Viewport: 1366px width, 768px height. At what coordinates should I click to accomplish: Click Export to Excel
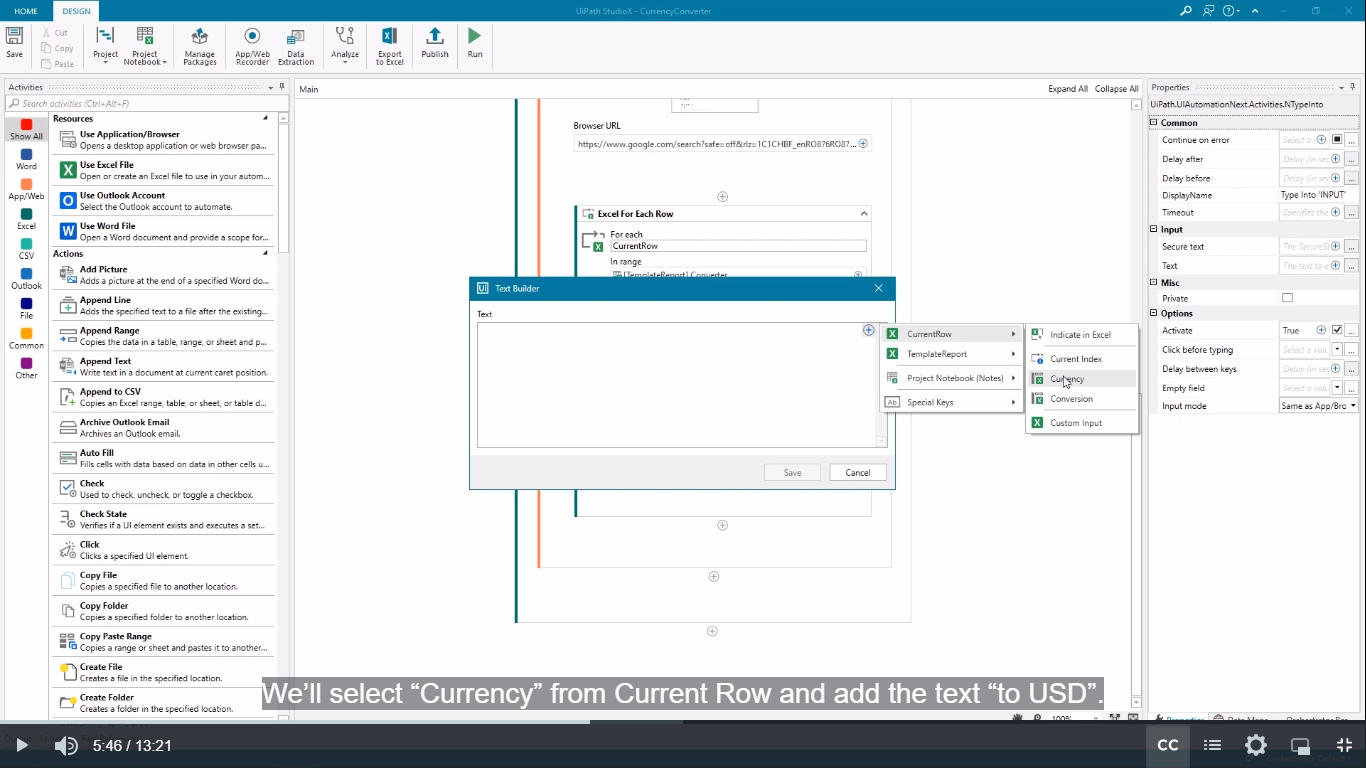[390, 46]
